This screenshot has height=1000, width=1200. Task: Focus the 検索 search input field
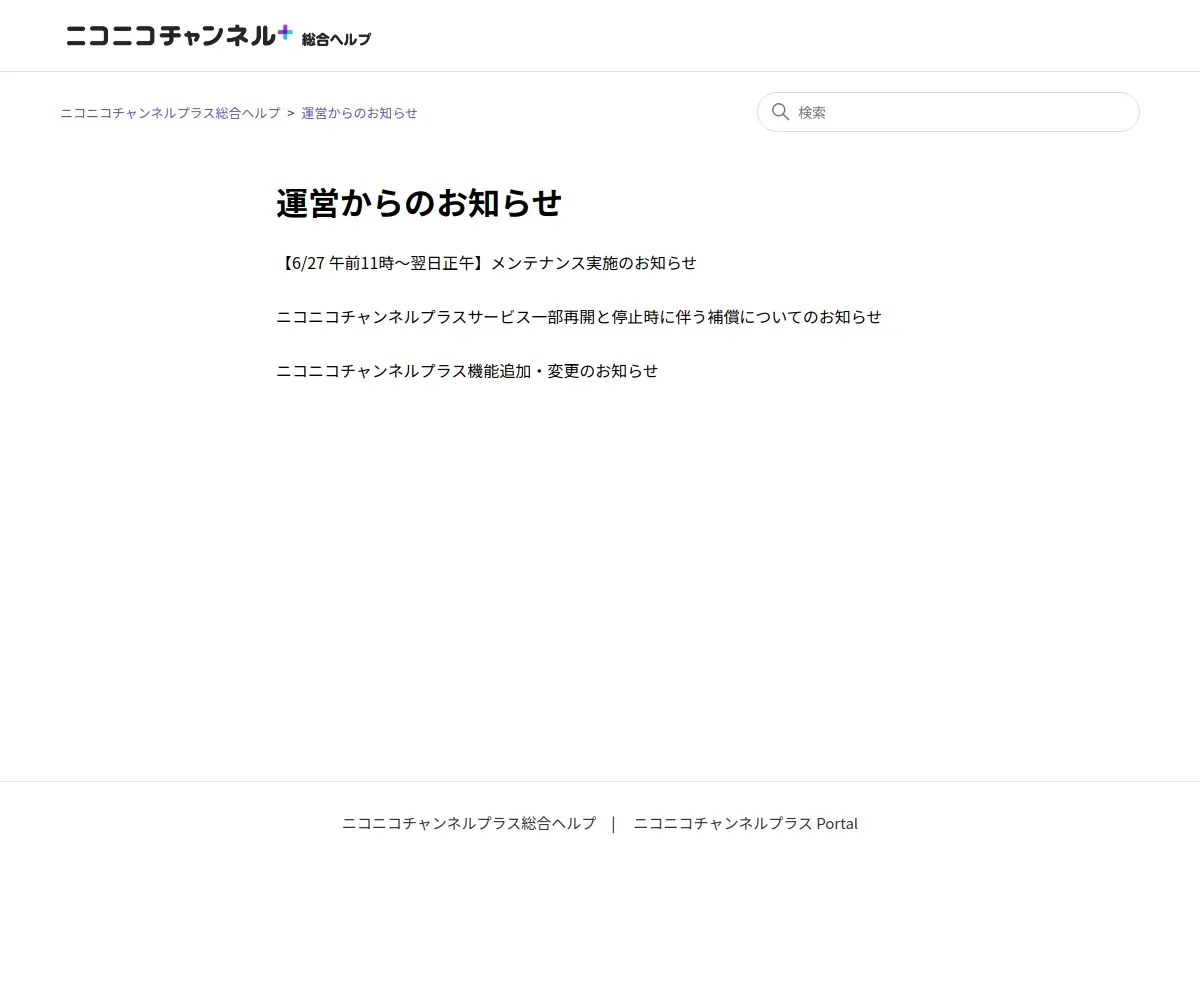click(x=948, y=112)
